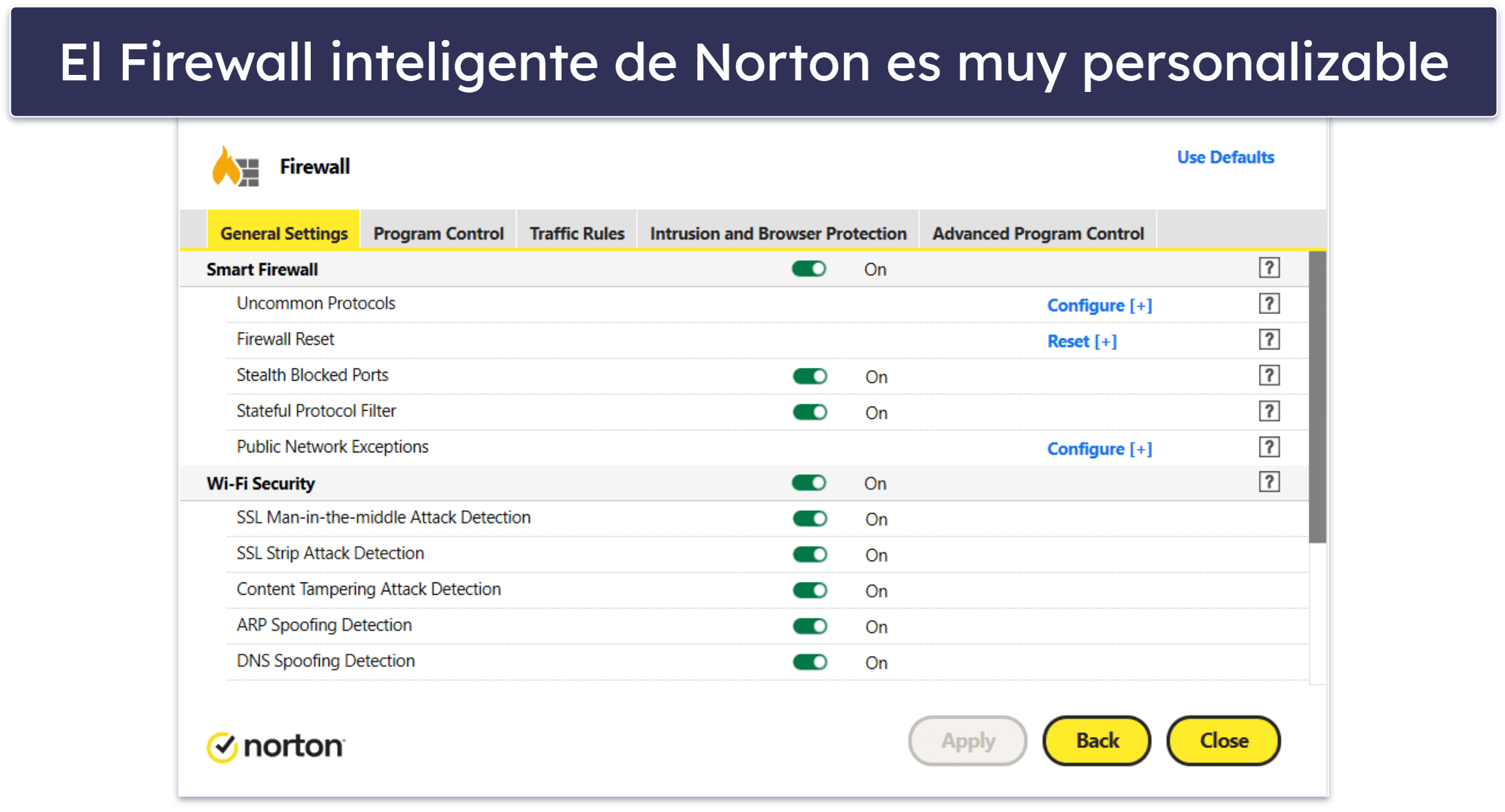
Task: Toggle Smart Firewall off
Action: 809,269
